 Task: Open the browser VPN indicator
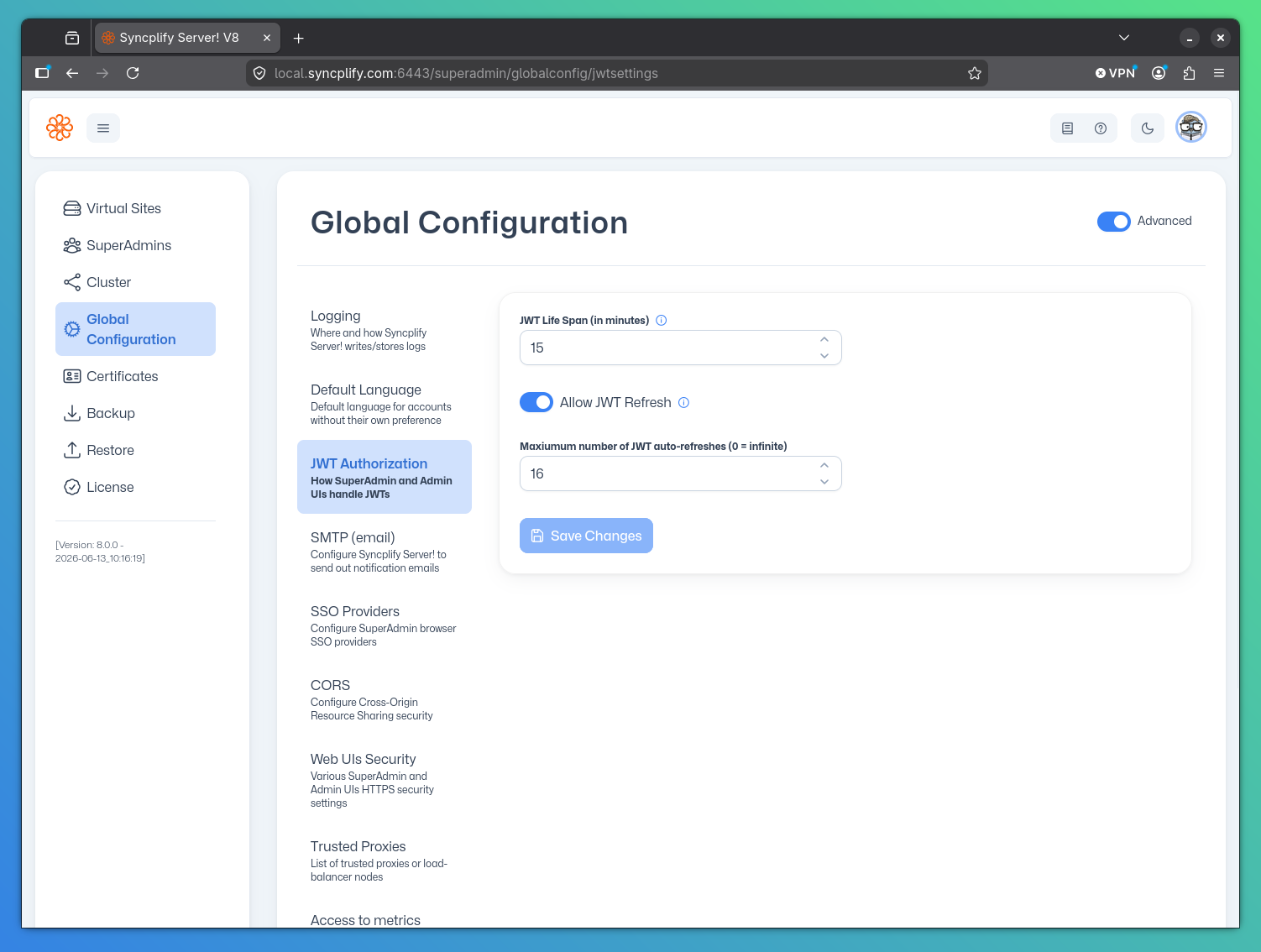pos(1116,73)
